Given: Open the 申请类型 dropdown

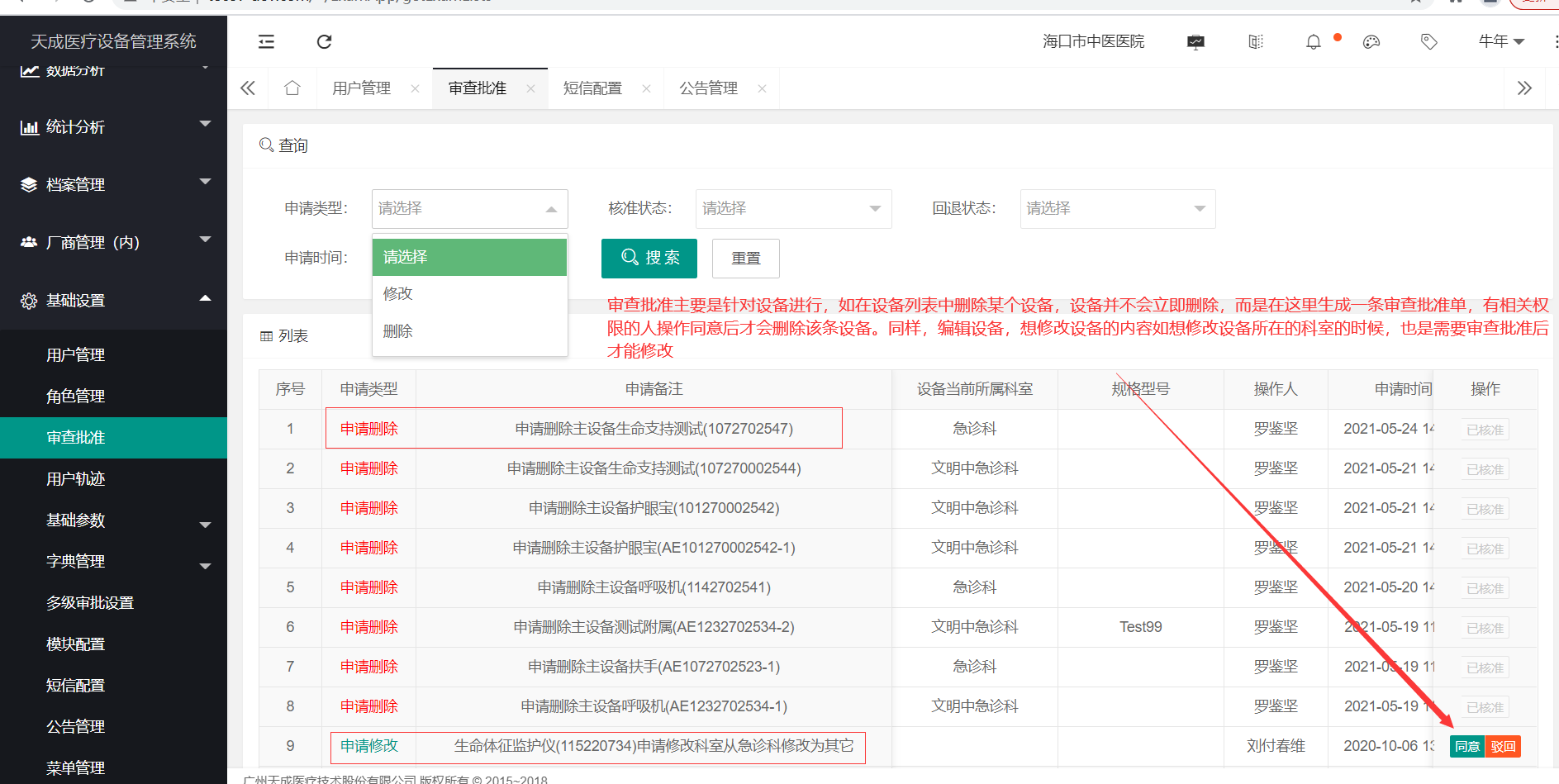Looking at the screenshot, I should (469, 209).
